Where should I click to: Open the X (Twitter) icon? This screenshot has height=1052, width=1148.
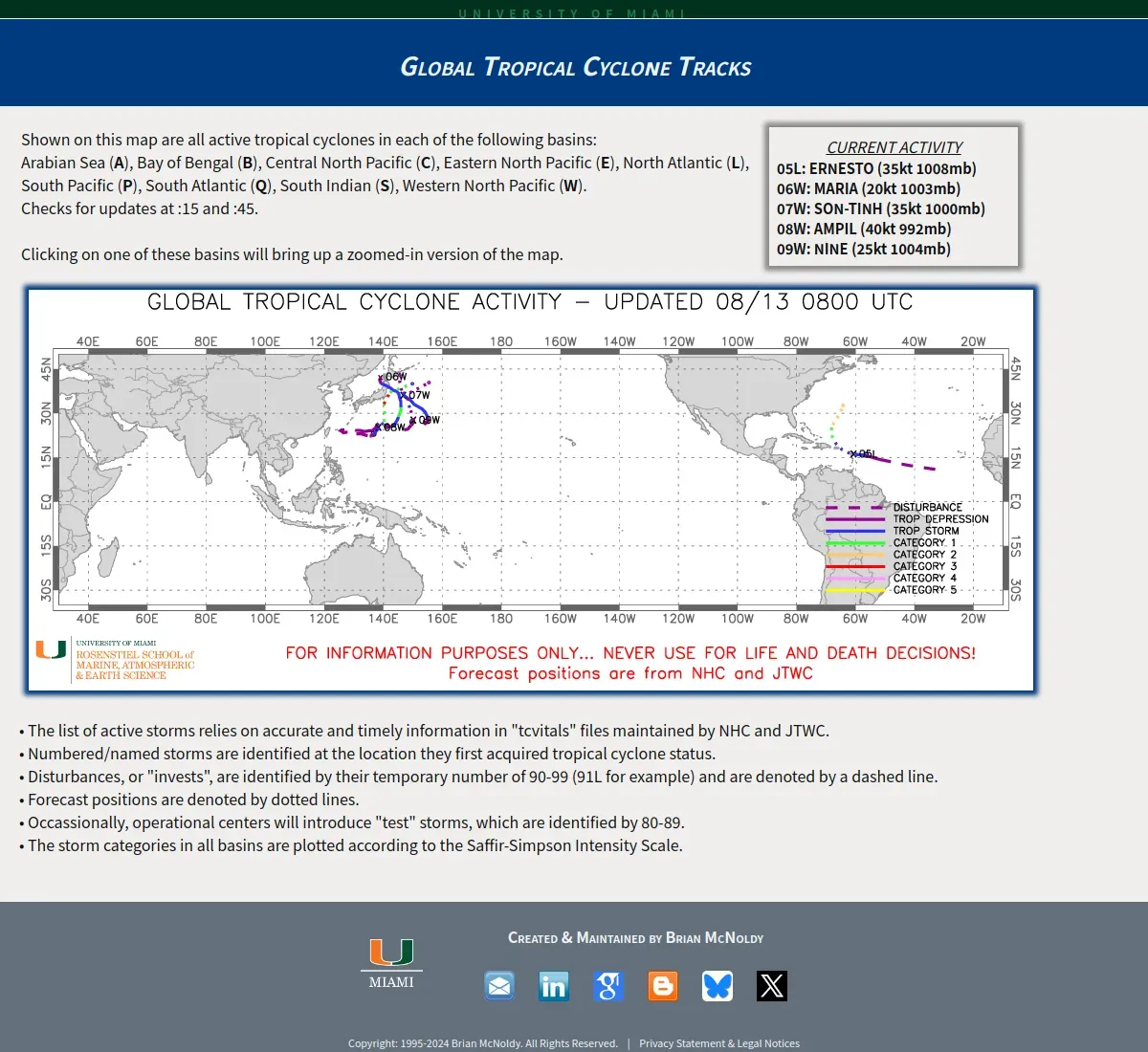pyautogui.click(x=772, y=985)
